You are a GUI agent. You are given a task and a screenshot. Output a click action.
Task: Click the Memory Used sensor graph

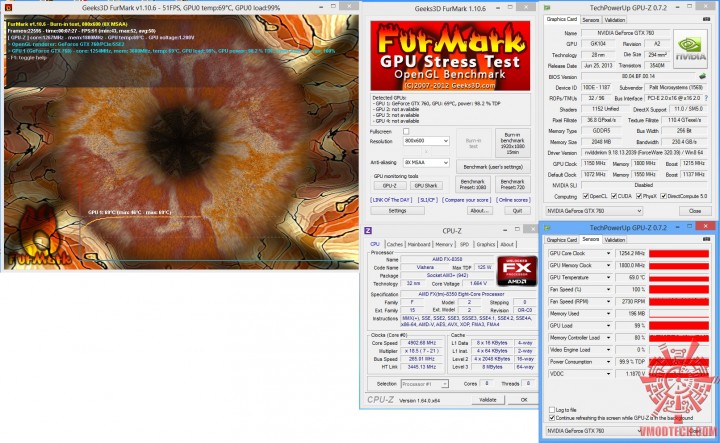point(679,314)
